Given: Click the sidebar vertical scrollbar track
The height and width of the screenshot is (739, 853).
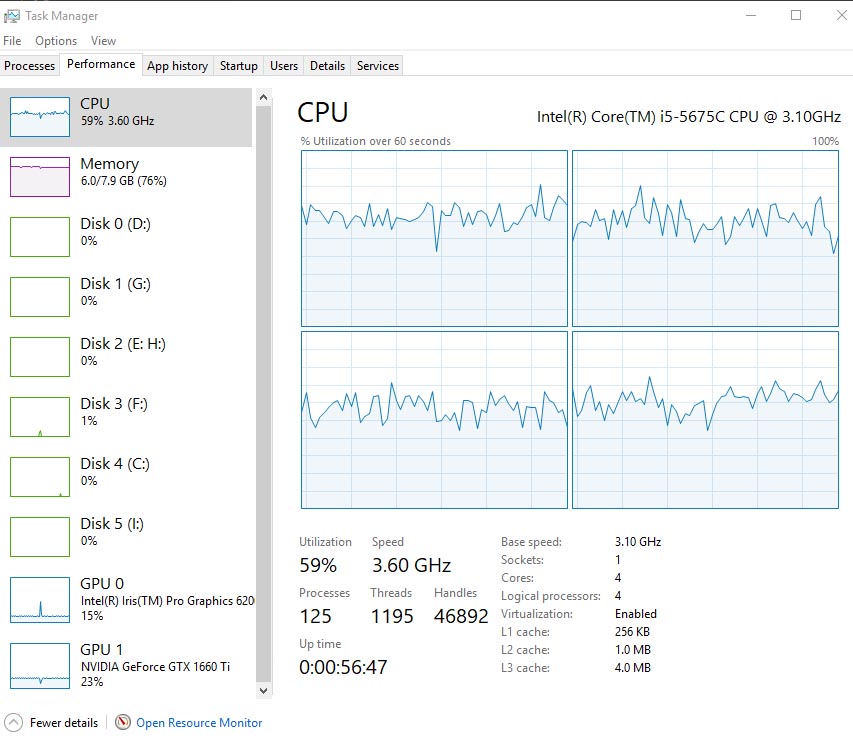Looking at the screenshot, I should coord(263,393).
